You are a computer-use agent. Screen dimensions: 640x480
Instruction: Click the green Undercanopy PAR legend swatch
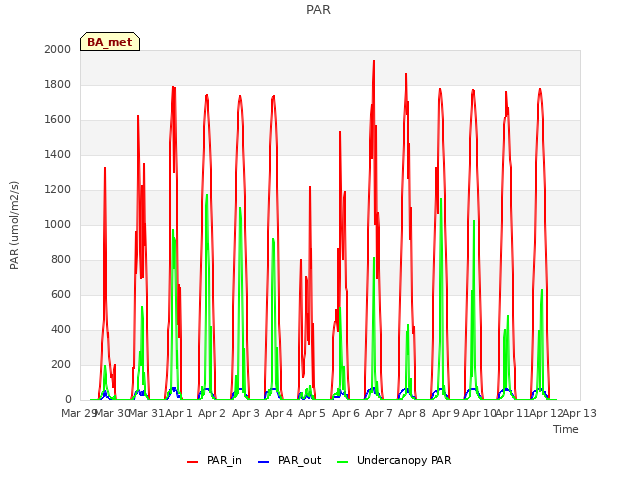(x=343, y=462)
